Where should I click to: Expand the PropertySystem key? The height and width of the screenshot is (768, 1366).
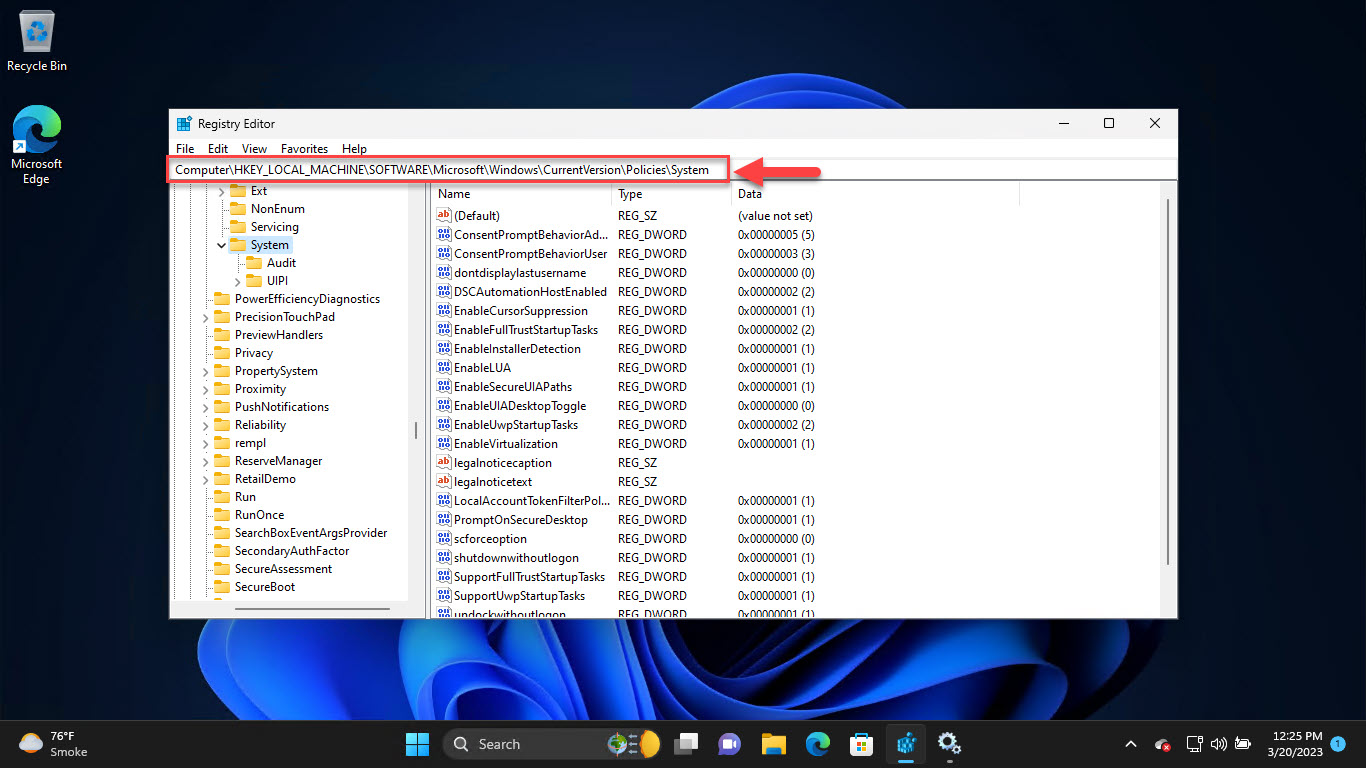(207, 371)
